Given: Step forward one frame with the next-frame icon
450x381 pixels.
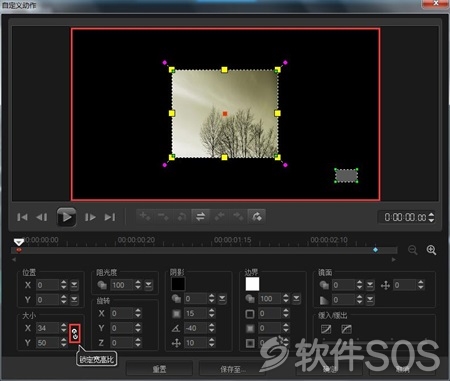Looking at the screenshot, I should pos(90,217).
